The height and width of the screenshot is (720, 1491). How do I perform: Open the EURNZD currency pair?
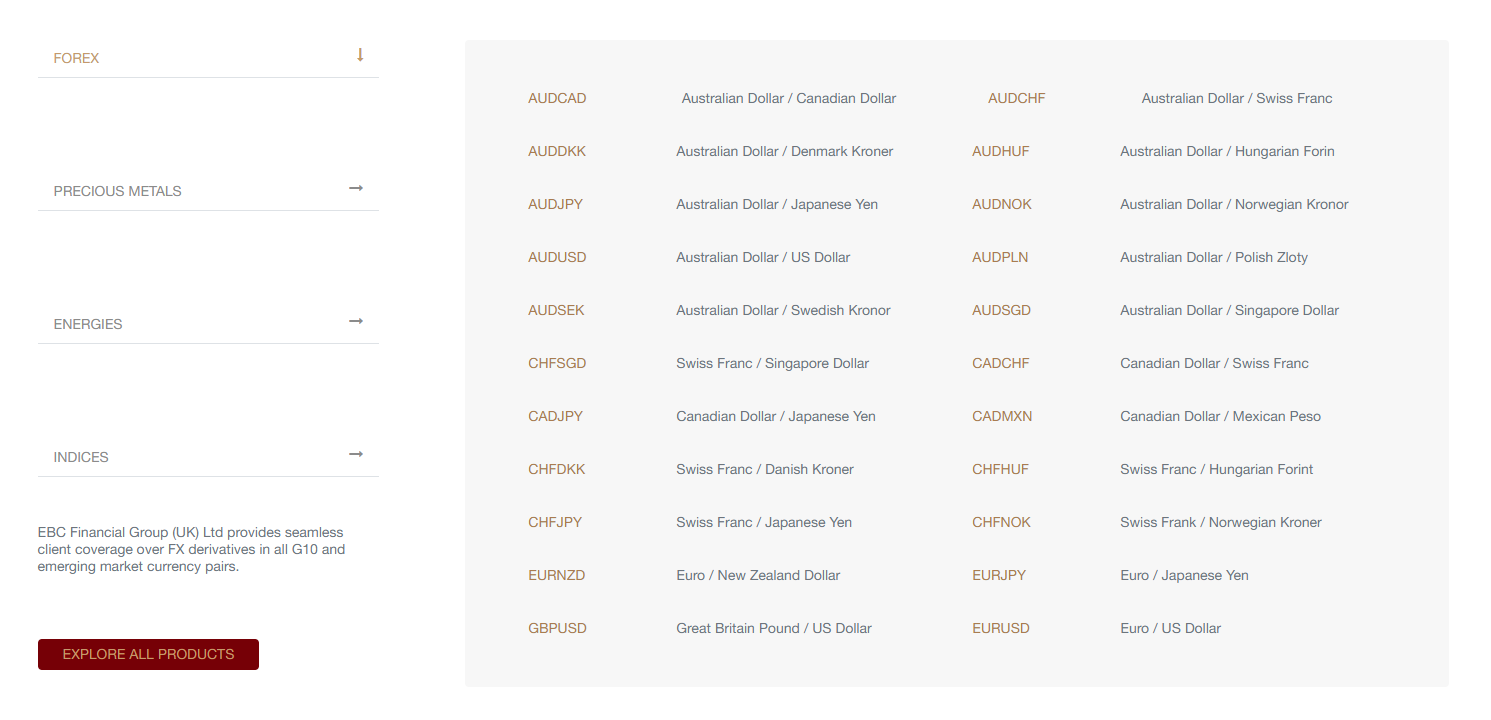coord(556,575)
